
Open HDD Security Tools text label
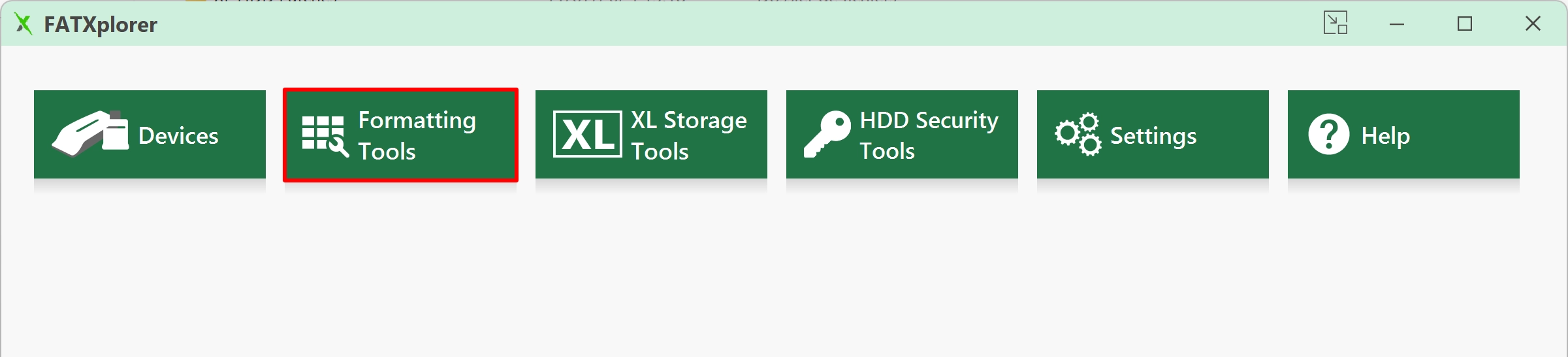click(x=929, y=135)
